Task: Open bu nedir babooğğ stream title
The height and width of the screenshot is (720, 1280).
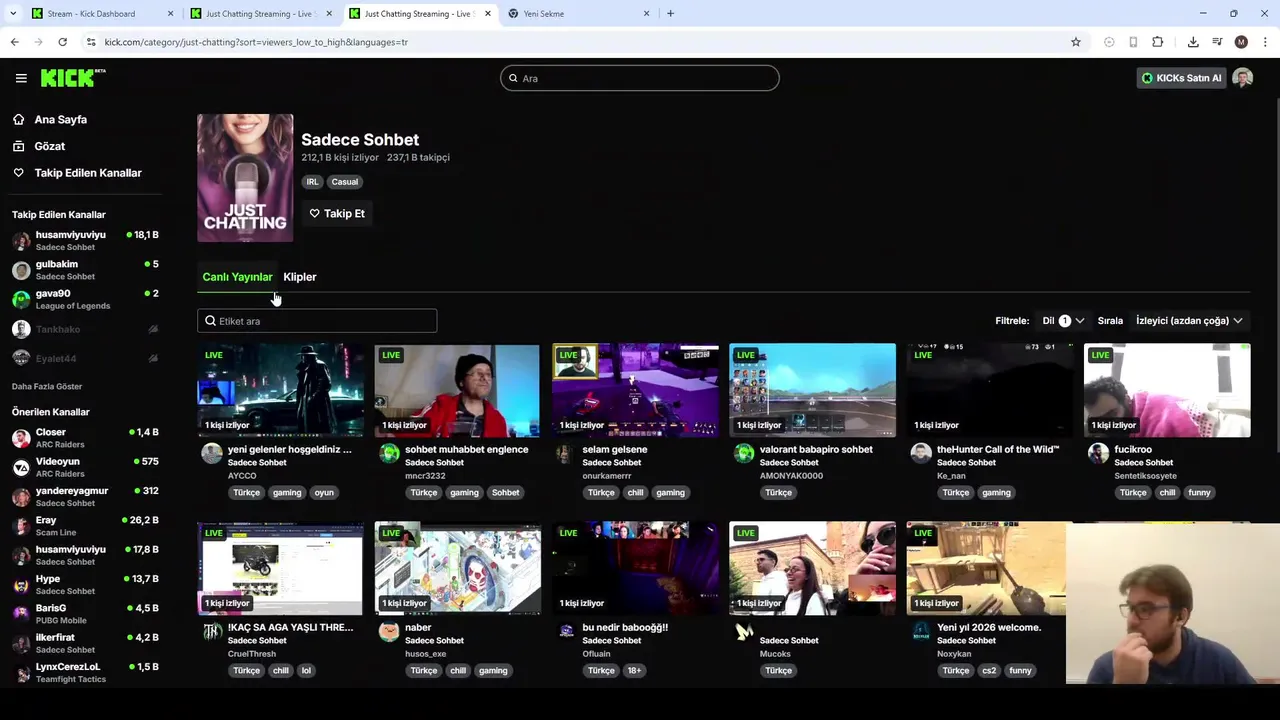Action: point(625,627)
